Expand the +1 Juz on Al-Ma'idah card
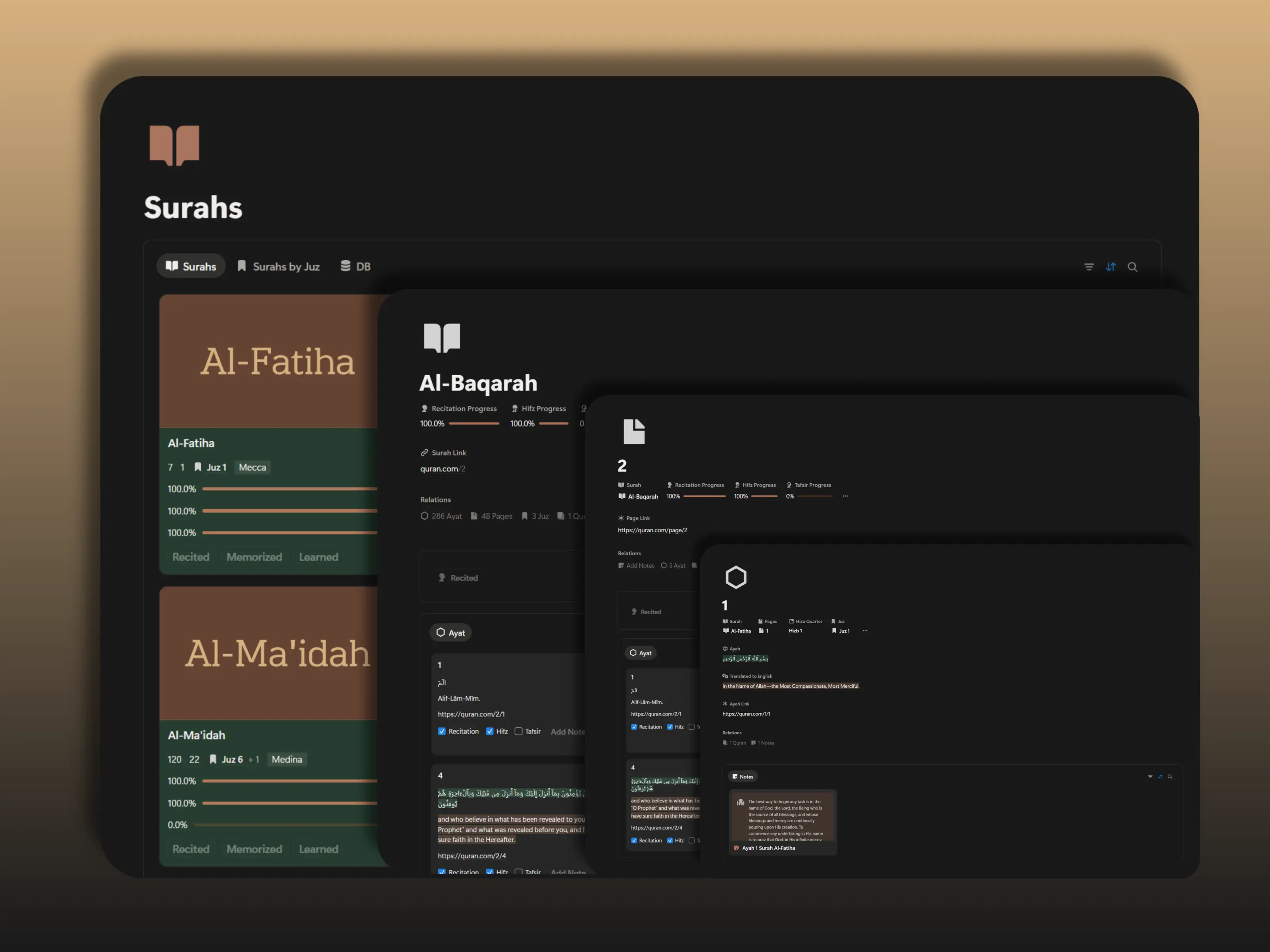This screenshot has height=952, width=1270. [x=253, y=759]
